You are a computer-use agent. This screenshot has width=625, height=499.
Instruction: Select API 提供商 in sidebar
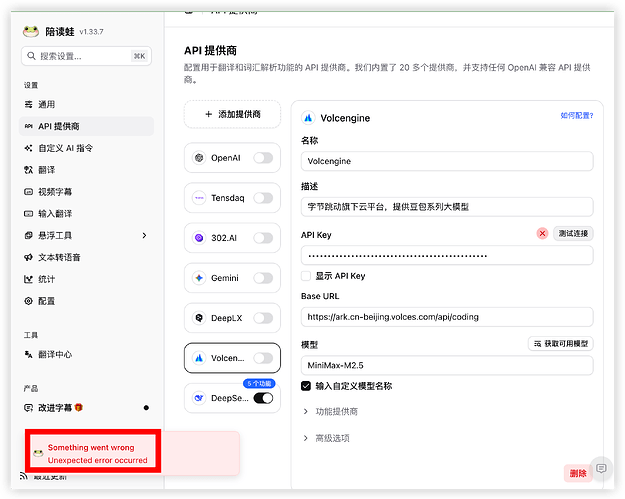point(86,126)
